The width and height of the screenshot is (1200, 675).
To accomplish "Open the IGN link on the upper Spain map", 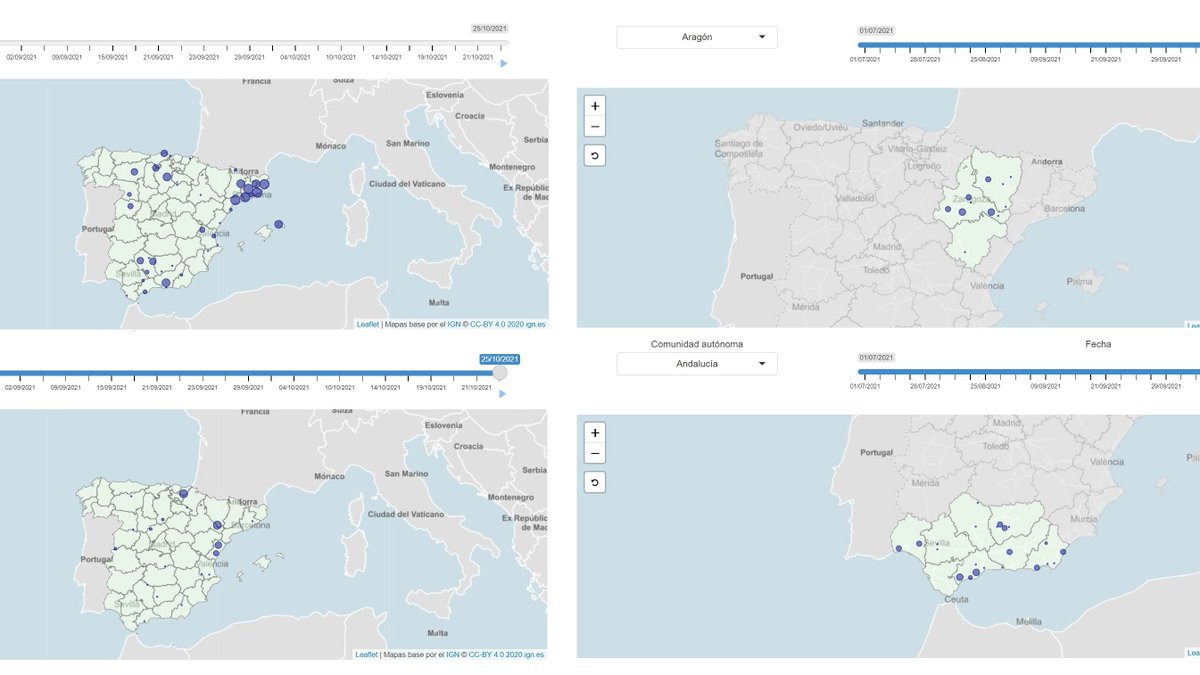I will tap(453, 324).
